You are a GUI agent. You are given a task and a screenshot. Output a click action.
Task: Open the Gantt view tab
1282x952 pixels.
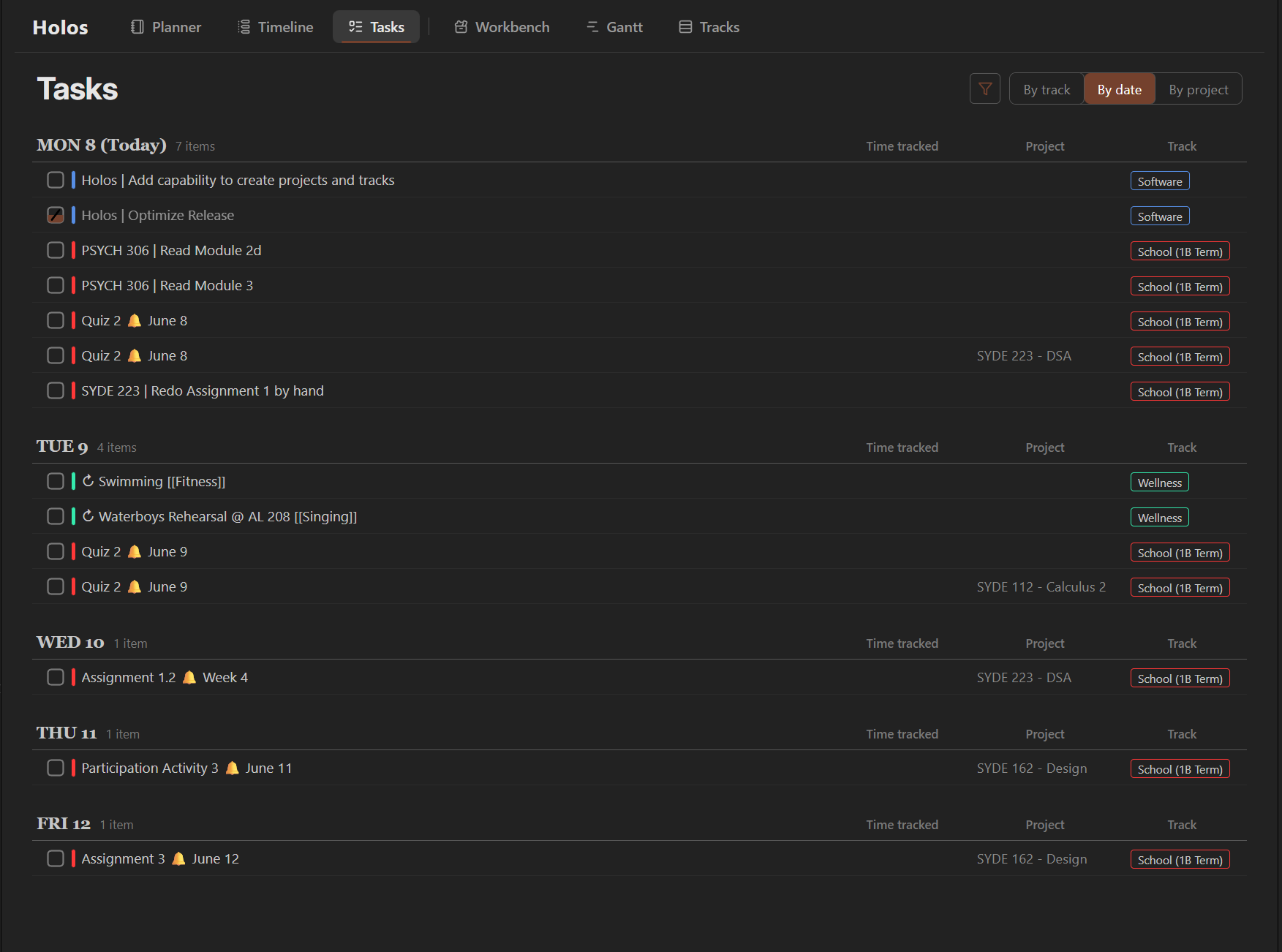tap(614, 27)
